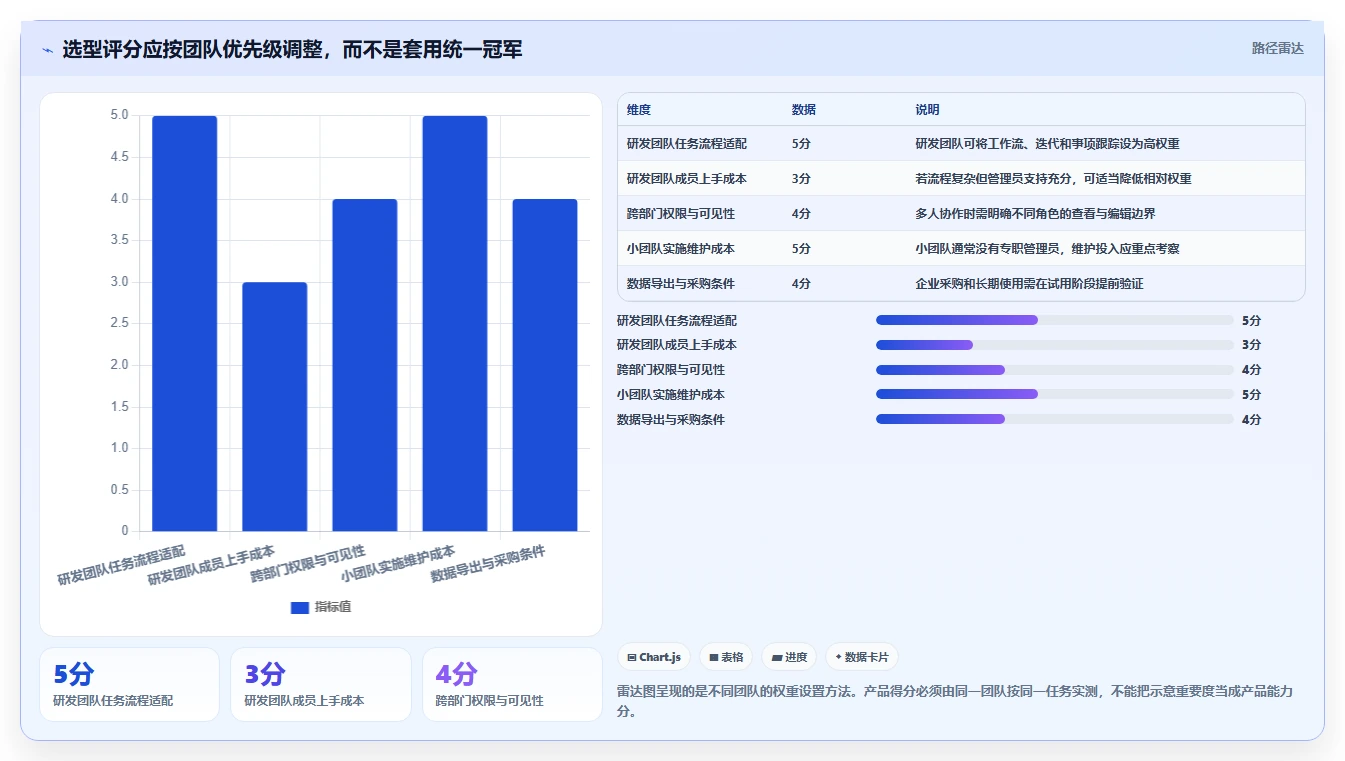Screen dimensions: 1345x761
Task: Toggle the 指标值 legend entry
Action: [320, 607]
